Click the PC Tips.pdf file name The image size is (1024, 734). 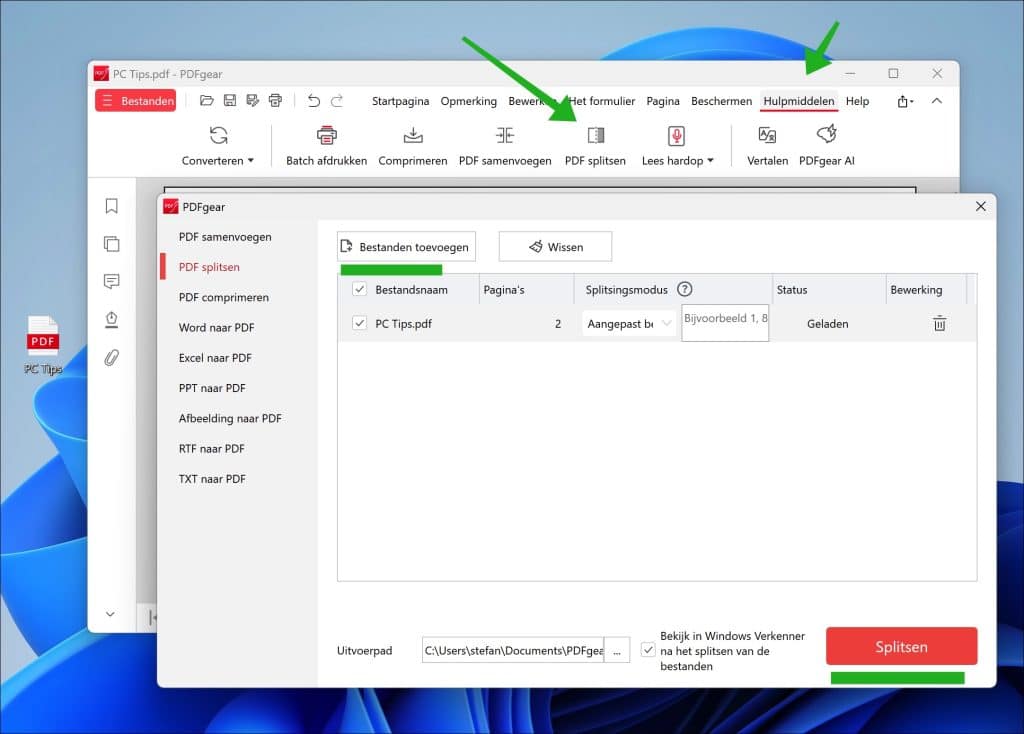pyautogui.click(x=404, y=324)
